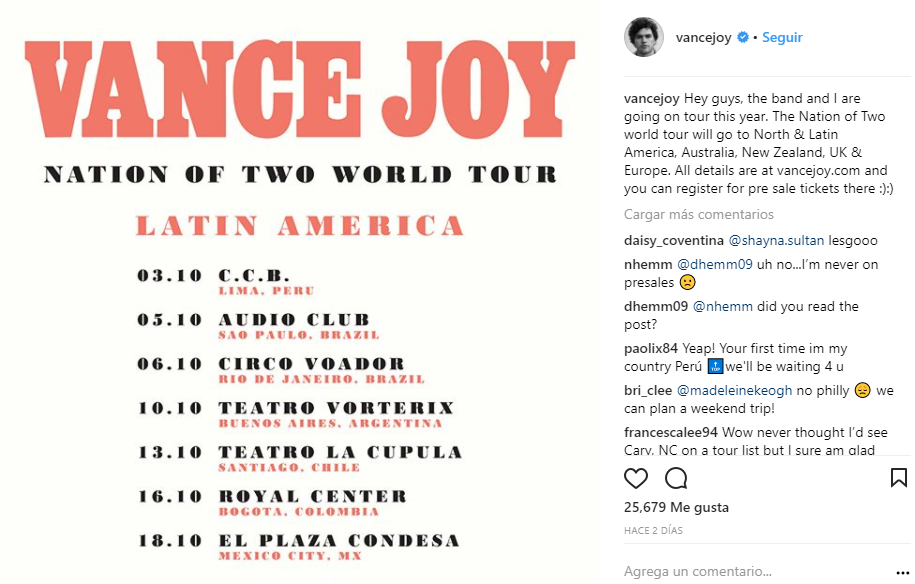The image size is (915, 584).
Task: Click the HACE 2 DÍAS timestamp
Action: (x=653, y=530)
